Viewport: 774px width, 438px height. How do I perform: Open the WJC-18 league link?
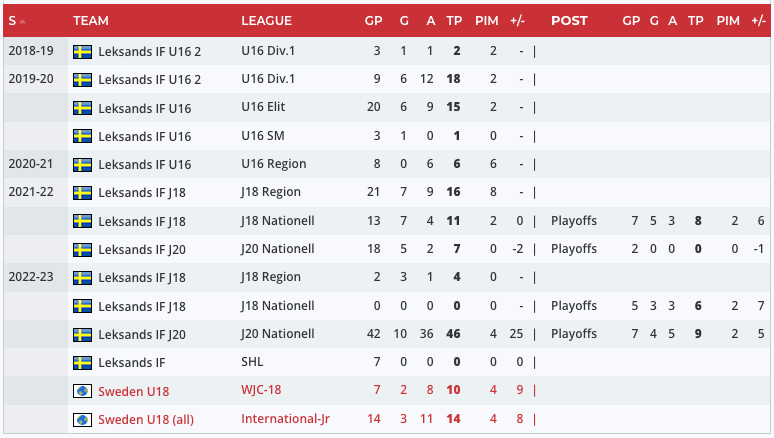point(262,390)
